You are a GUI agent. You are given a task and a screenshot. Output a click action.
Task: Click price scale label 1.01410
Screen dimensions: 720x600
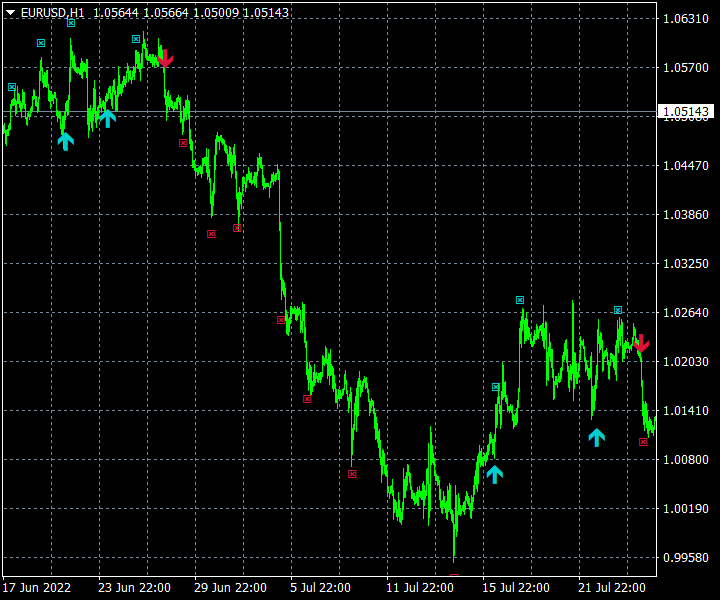pyautogui.click(x=686, y=411)
